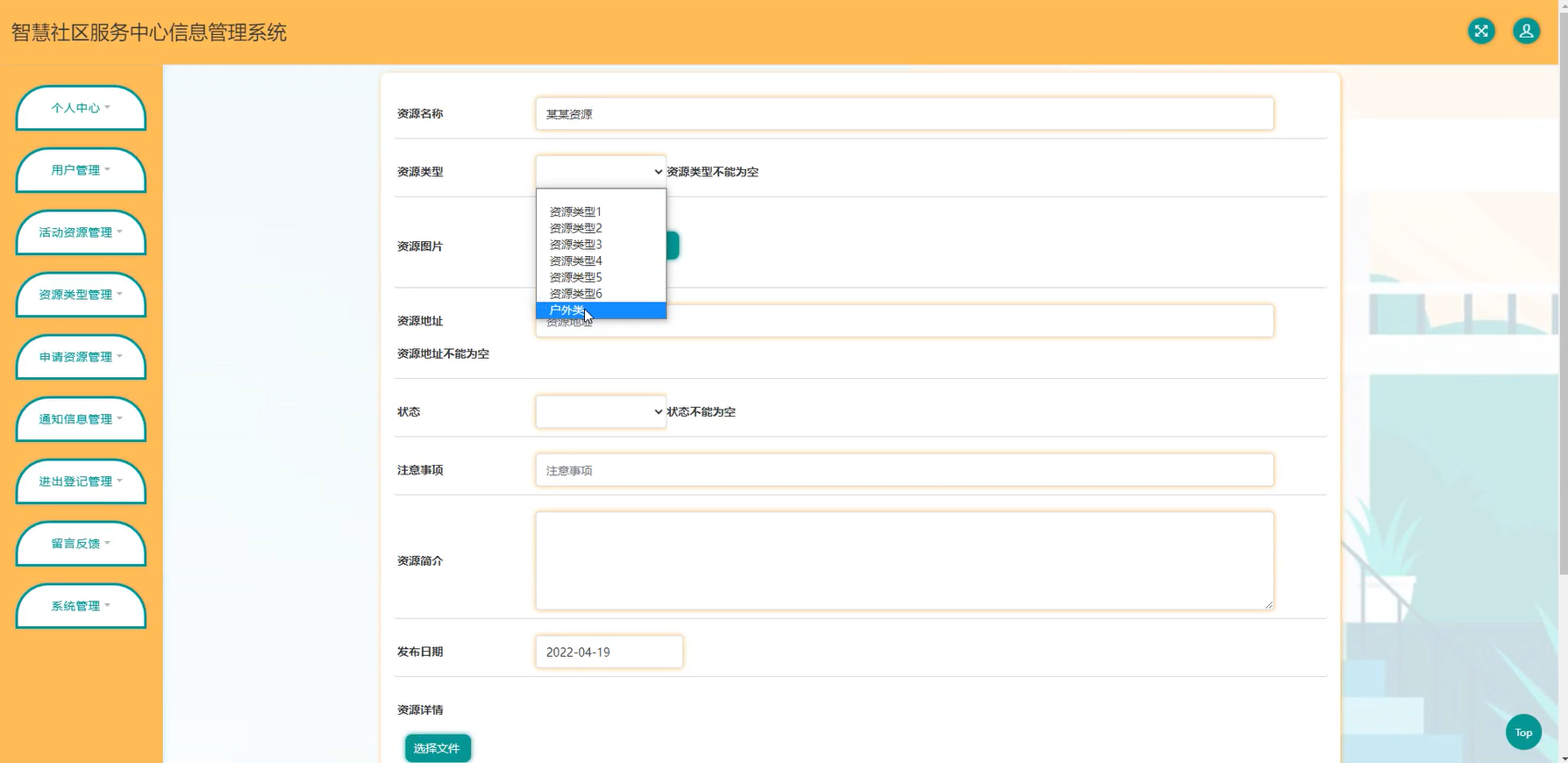Open the 活动资源管理 sidebar menu
Image resolution: width=1568 pixels, height=763 pixels.
(81, 232)
